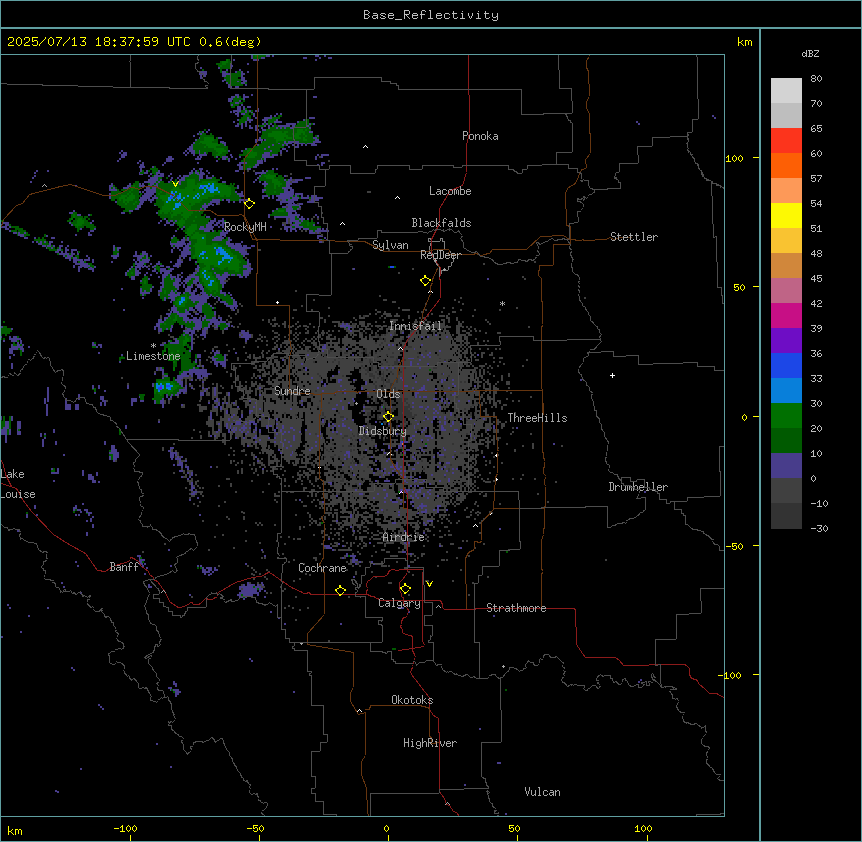Screen dimensions: 862x842
Task: Click the RockyMH label
Action: [x=245, y=227]
